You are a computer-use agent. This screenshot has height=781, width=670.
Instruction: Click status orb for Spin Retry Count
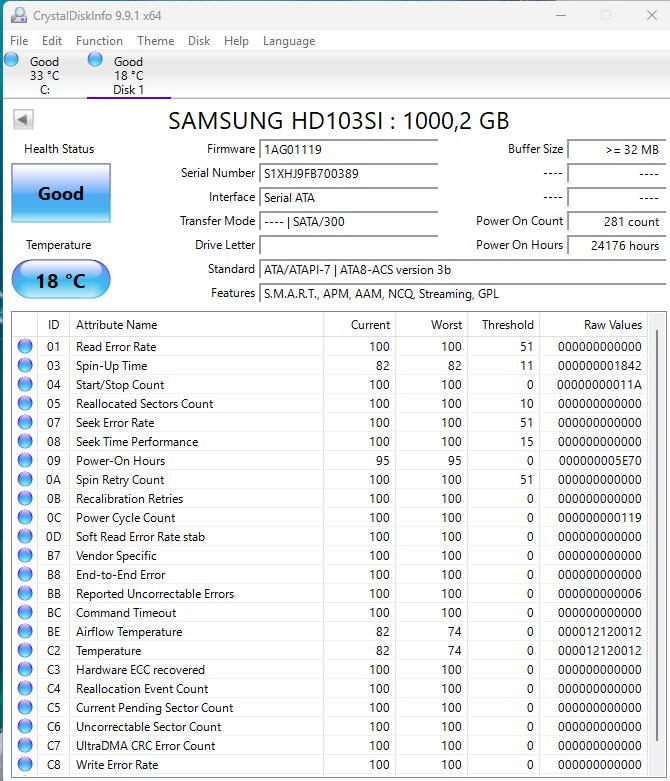click(25, 479)
